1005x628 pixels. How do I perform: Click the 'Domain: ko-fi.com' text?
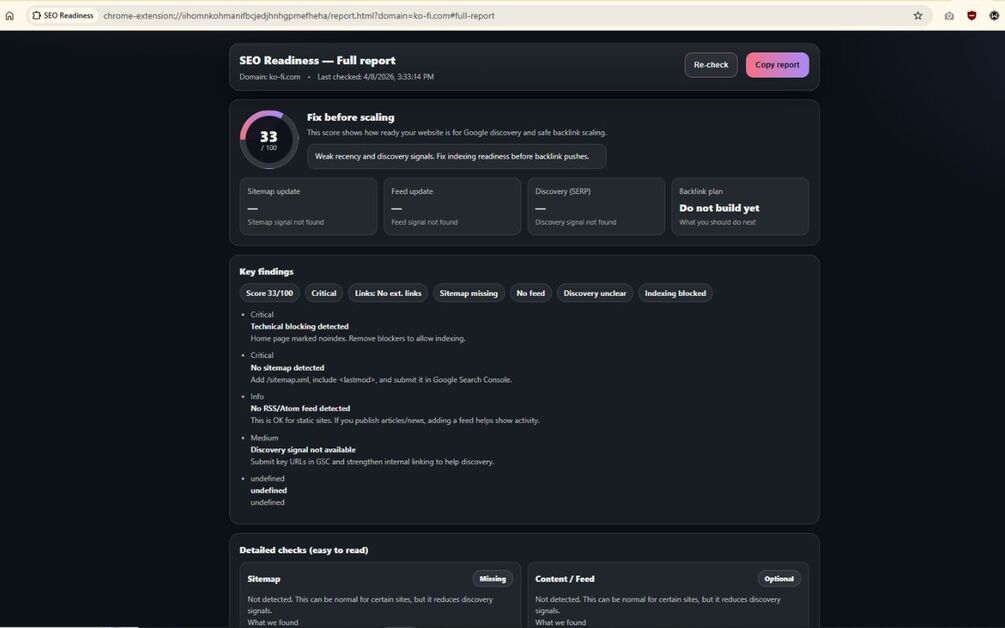pyautogui.click(x=270, y=77)
